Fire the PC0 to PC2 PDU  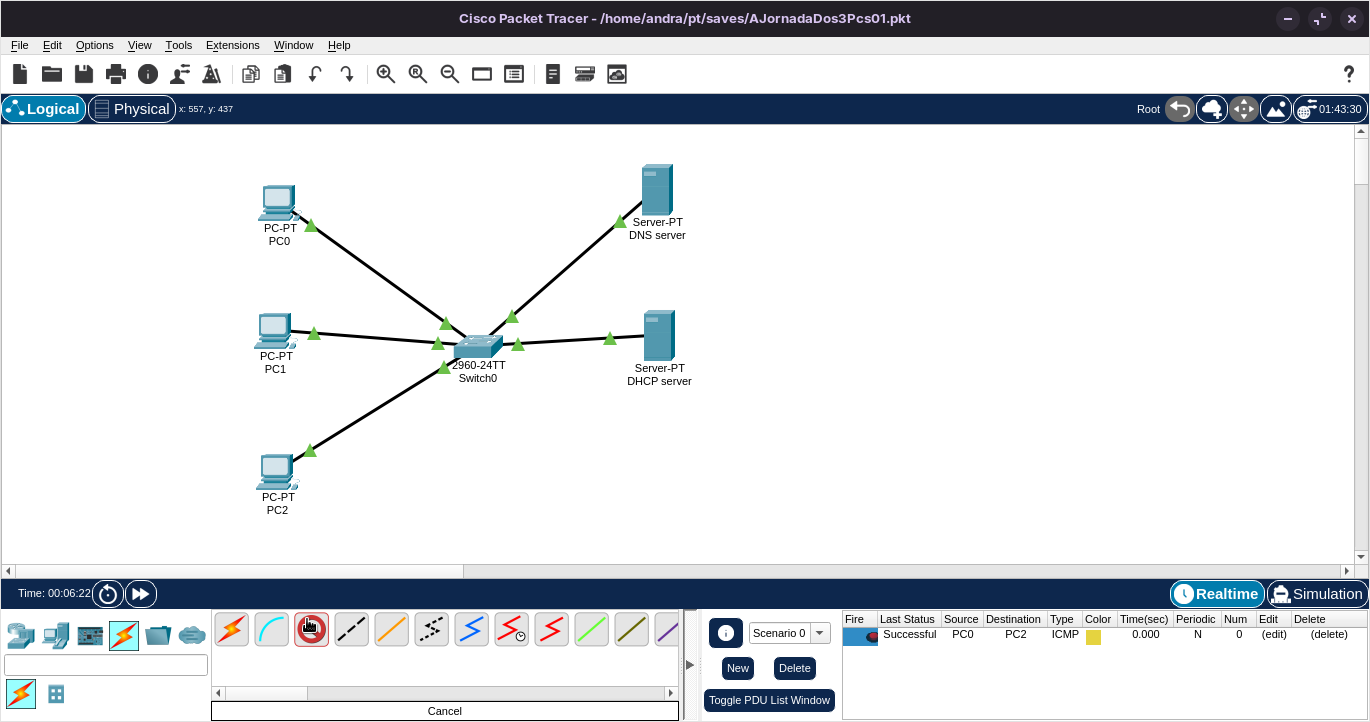point(860,636)
